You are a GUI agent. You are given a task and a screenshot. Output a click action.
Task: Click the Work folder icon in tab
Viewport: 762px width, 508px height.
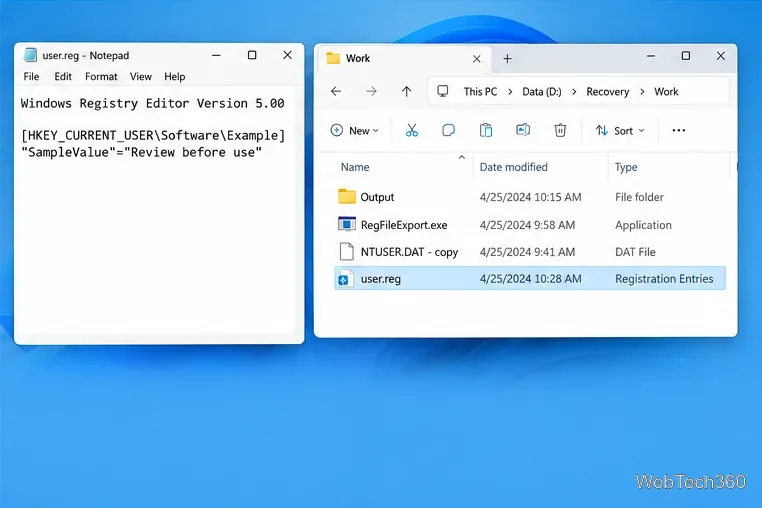(x=333, y=58)
